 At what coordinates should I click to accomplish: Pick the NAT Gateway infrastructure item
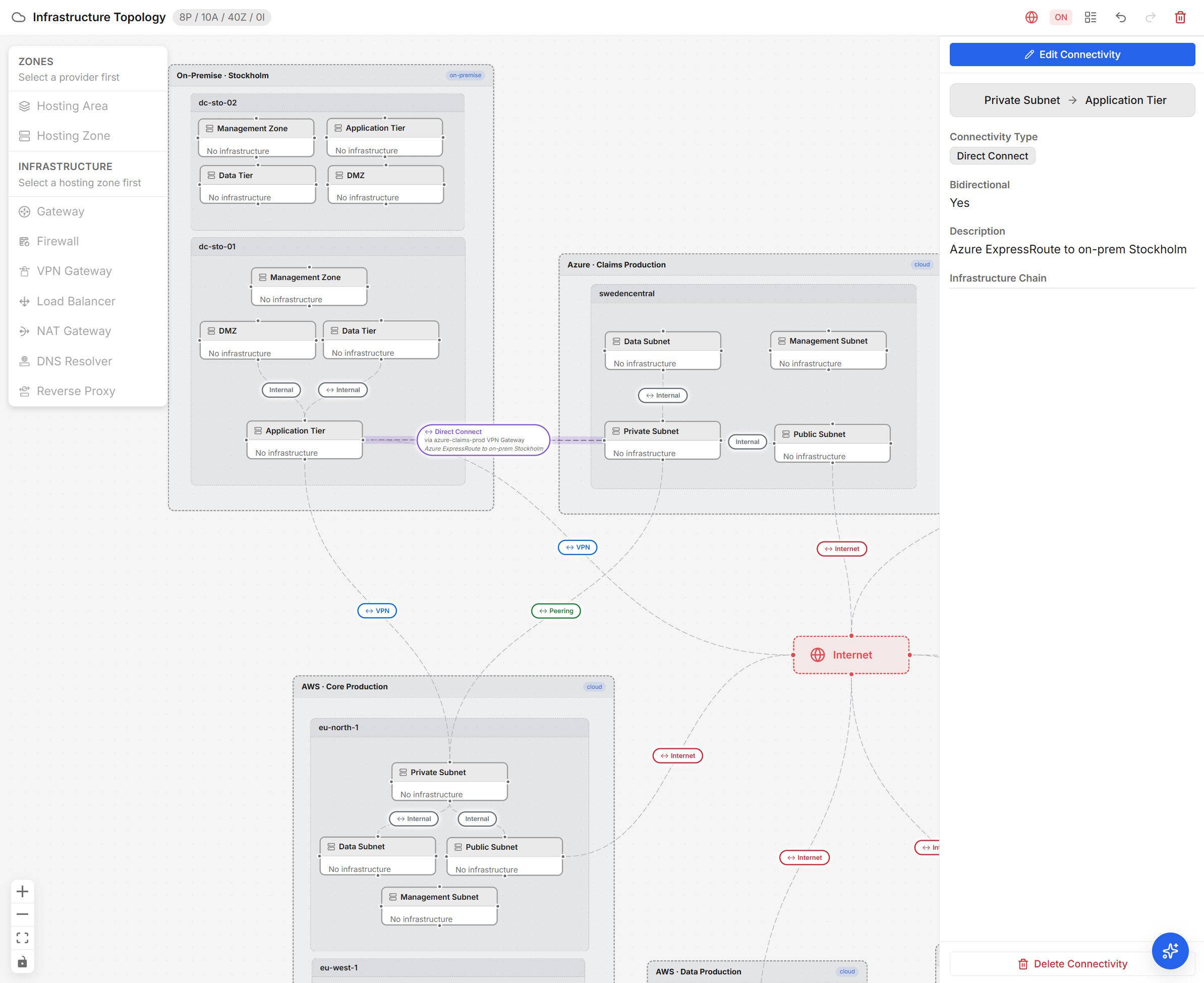tap(88, 331)
